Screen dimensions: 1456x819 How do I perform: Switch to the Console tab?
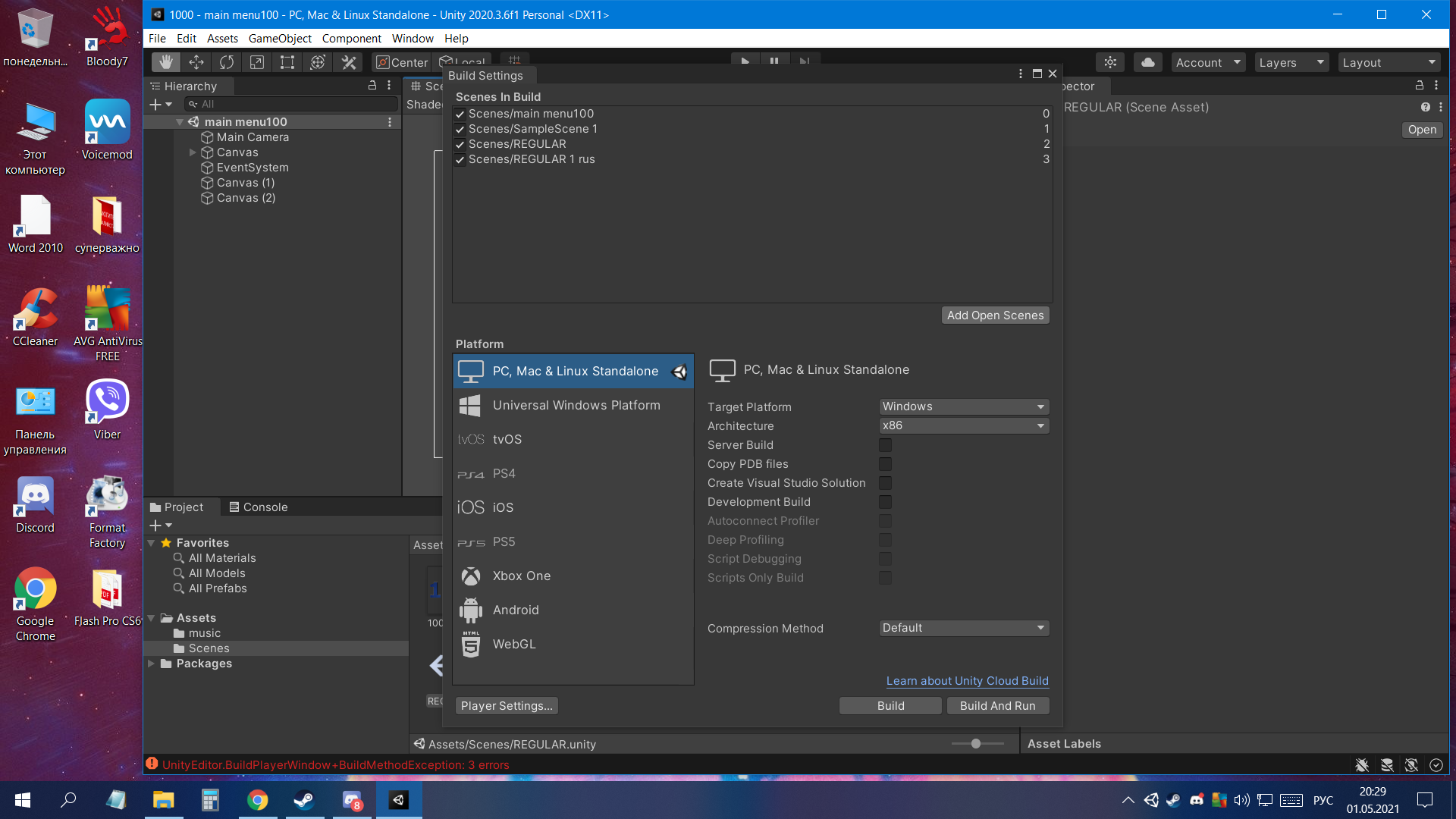[258, 507]
